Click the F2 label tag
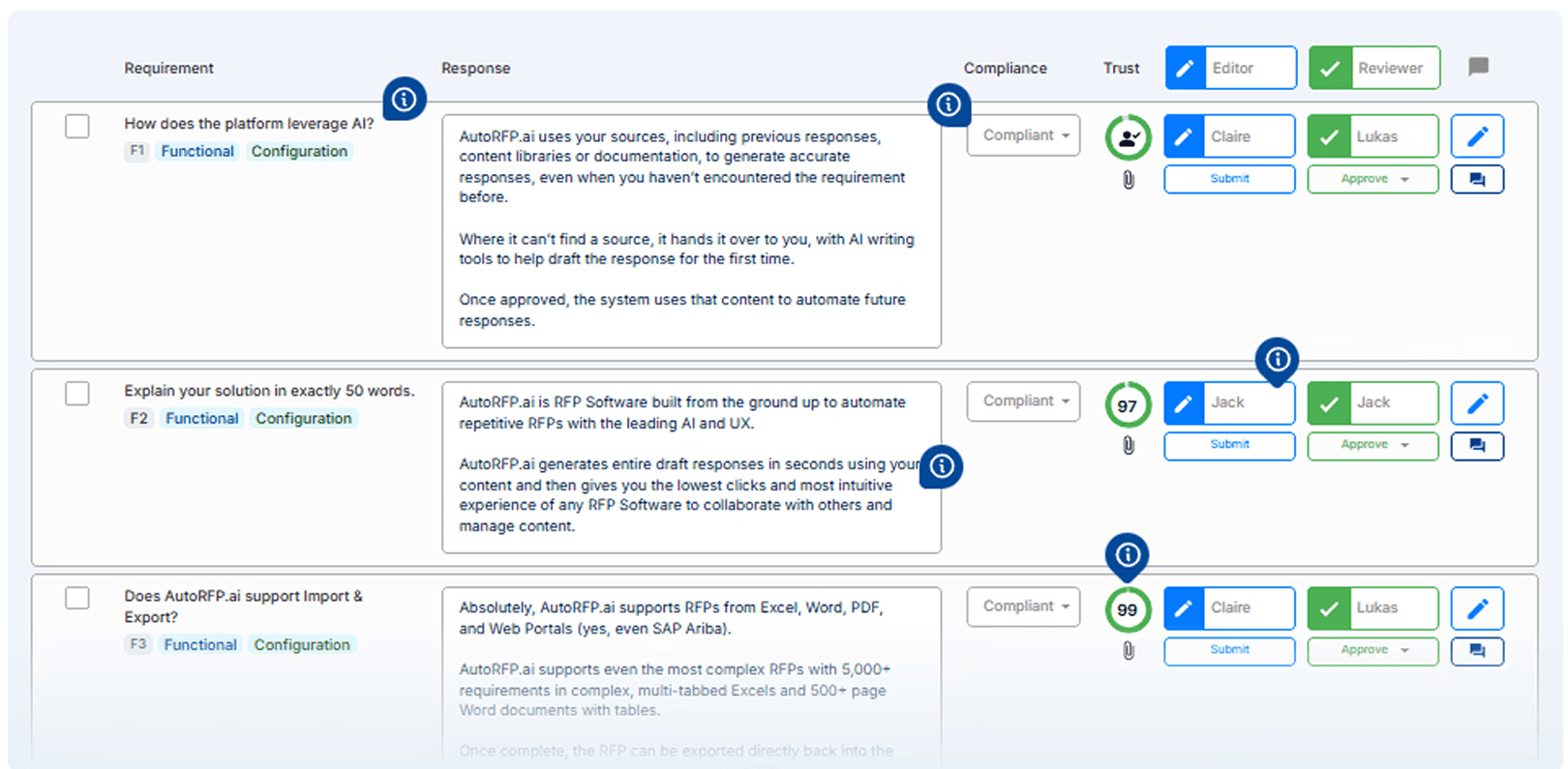1568x769 pixels. tap(138, 418)
